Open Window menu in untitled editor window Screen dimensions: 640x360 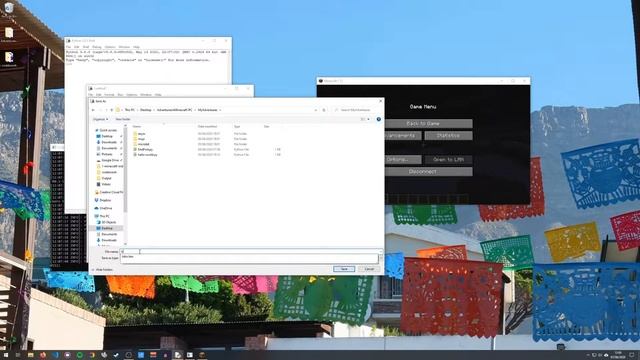[146, 95]
